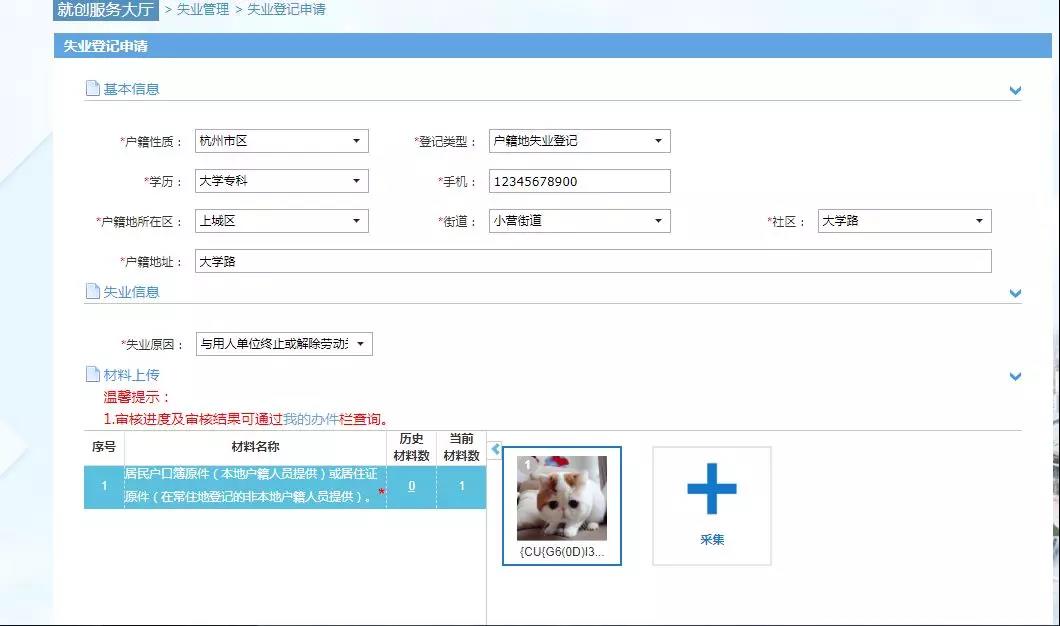
Task: Click the left arrow beside material table
Action: tap(495, 450)
